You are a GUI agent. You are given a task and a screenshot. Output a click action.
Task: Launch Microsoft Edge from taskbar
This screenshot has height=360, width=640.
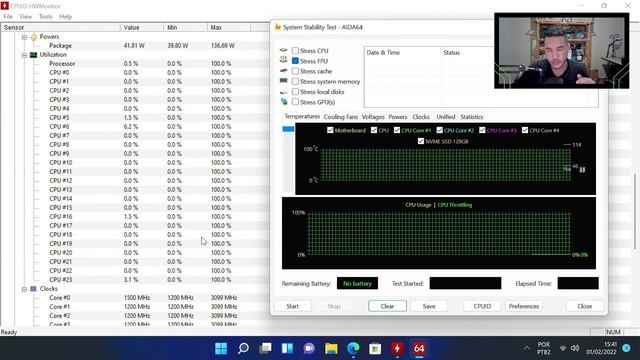(353, 348)
